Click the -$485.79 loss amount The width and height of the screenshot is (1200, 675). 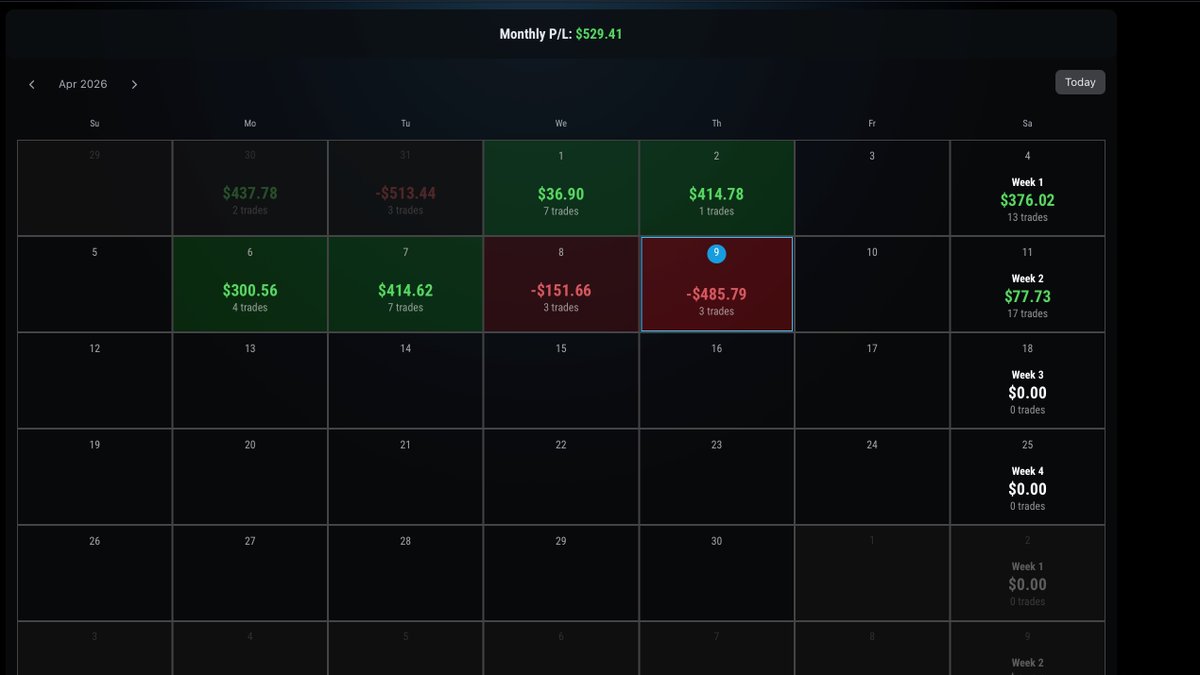point(716,295)
